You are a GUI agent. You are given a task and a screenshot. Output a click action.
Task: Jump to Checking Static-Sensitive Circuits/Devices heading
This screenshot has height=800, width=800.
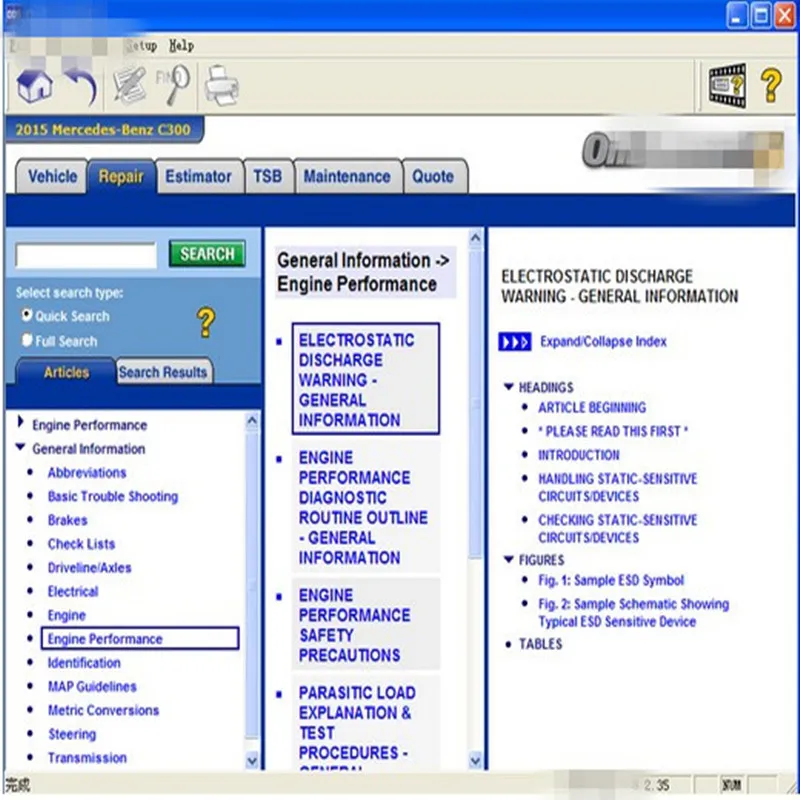point(617,529)
